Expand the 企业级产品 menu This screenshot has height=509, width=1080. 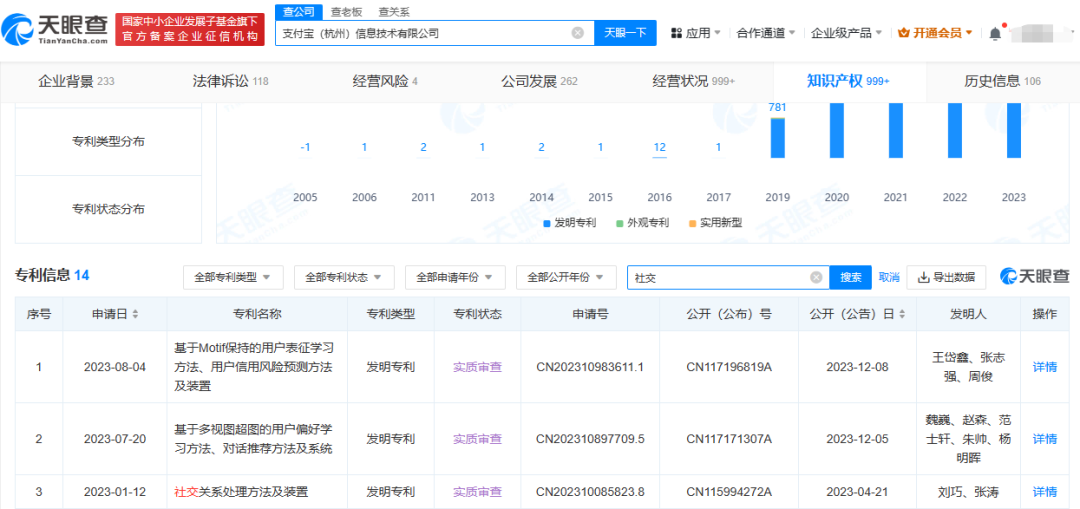click(847, 32)
